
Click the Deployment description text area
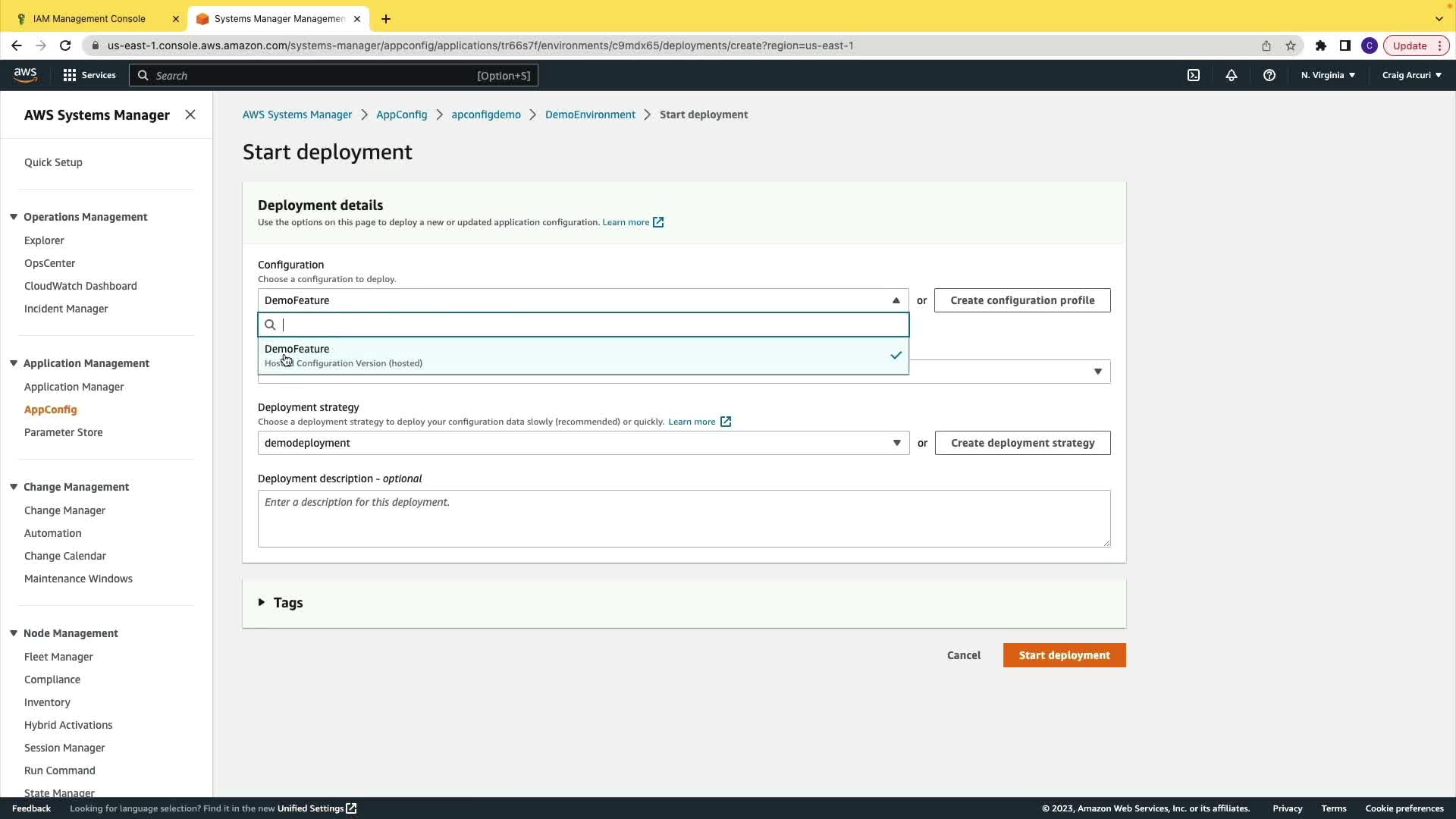click(683, 519)
